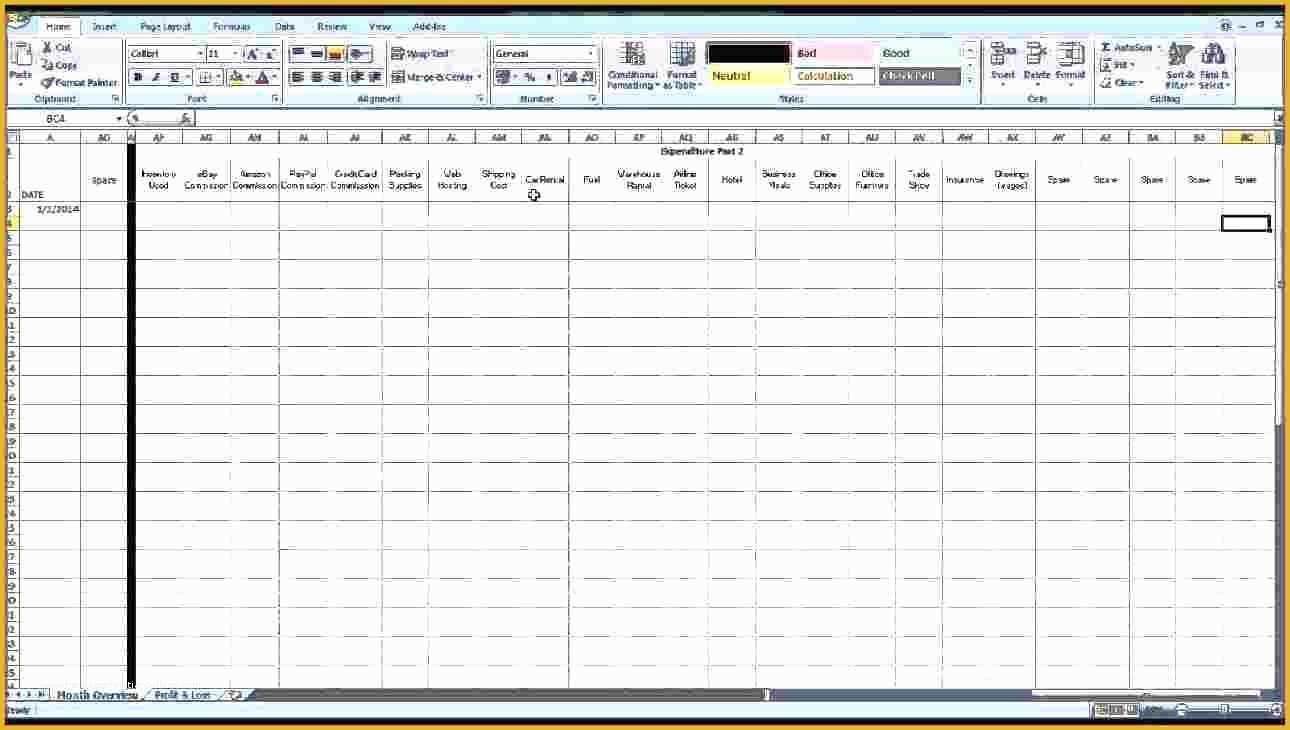The image size is (1290, 730).
Task: Open the Profit & Loss sheet tab
Action: pyautogui.click(x=183, y=695)
